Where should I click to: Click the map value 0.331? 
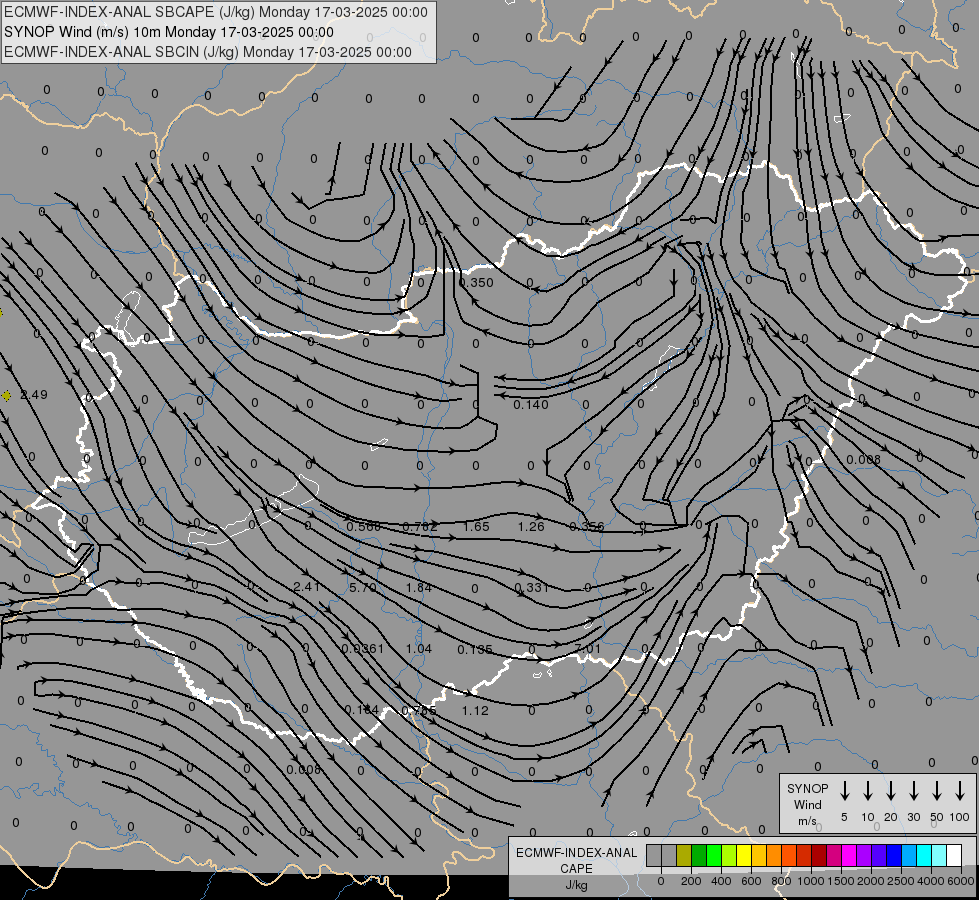pyautogui.click(x=532, y=588)
